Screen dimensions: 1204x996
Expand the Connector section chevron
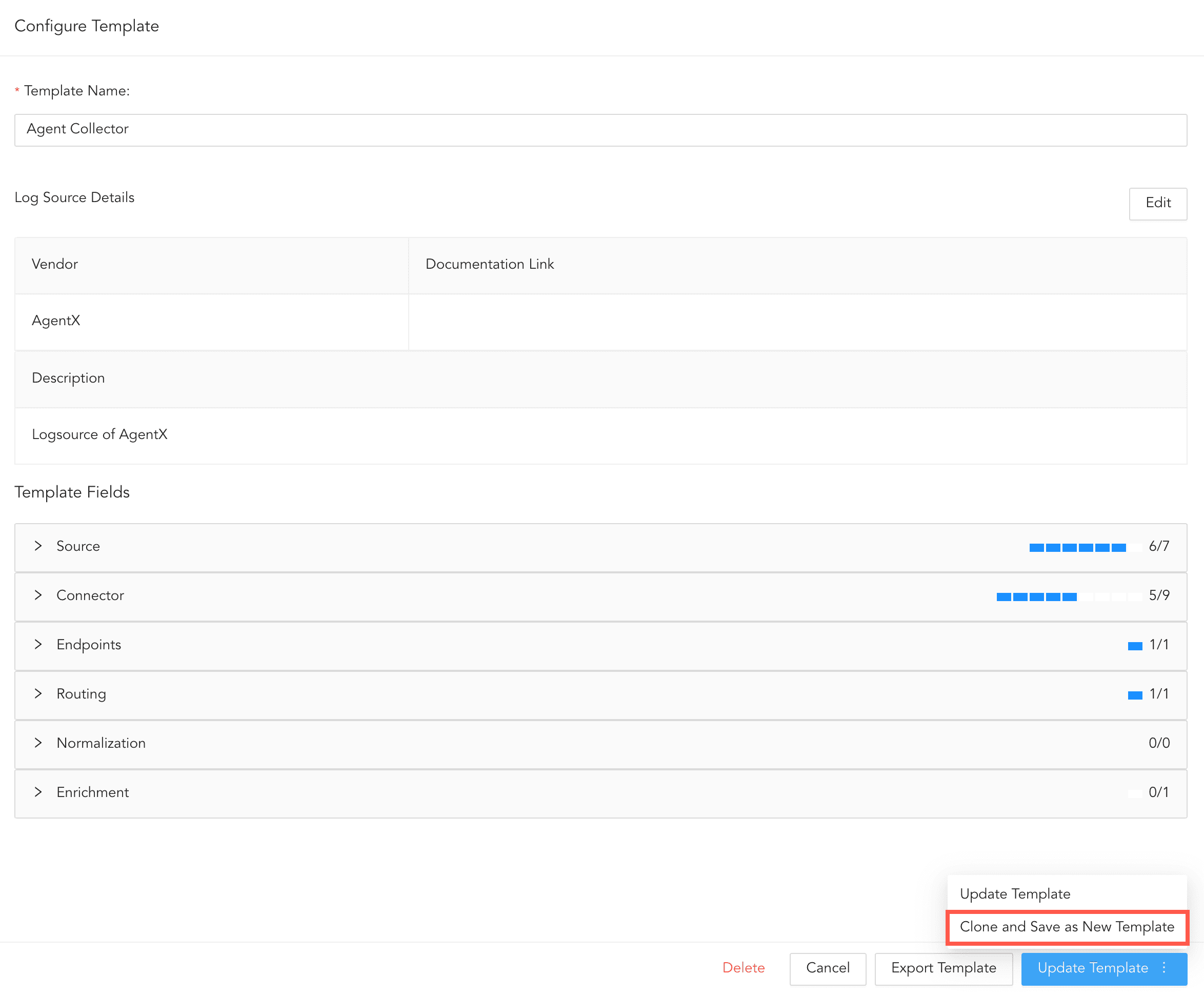(38, 596)
